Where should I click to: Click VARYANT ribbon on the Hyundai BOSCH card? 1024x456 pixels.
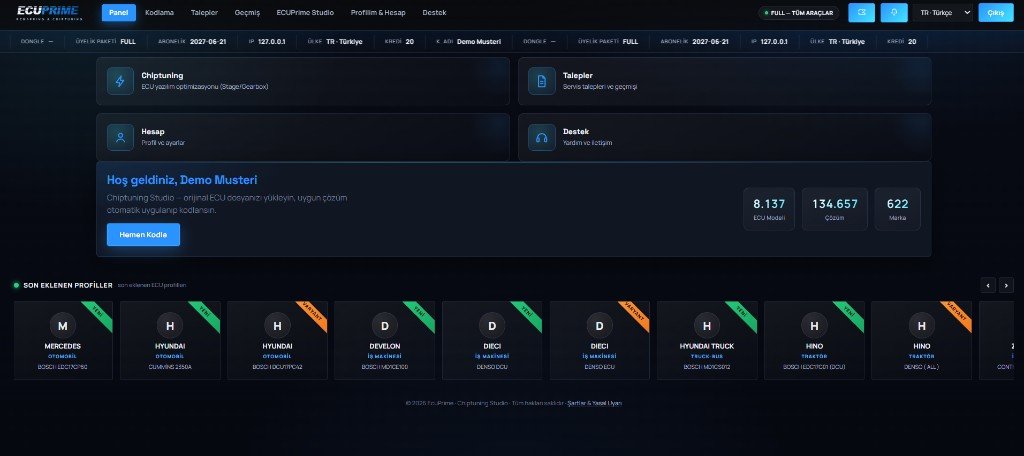point(313,314)
